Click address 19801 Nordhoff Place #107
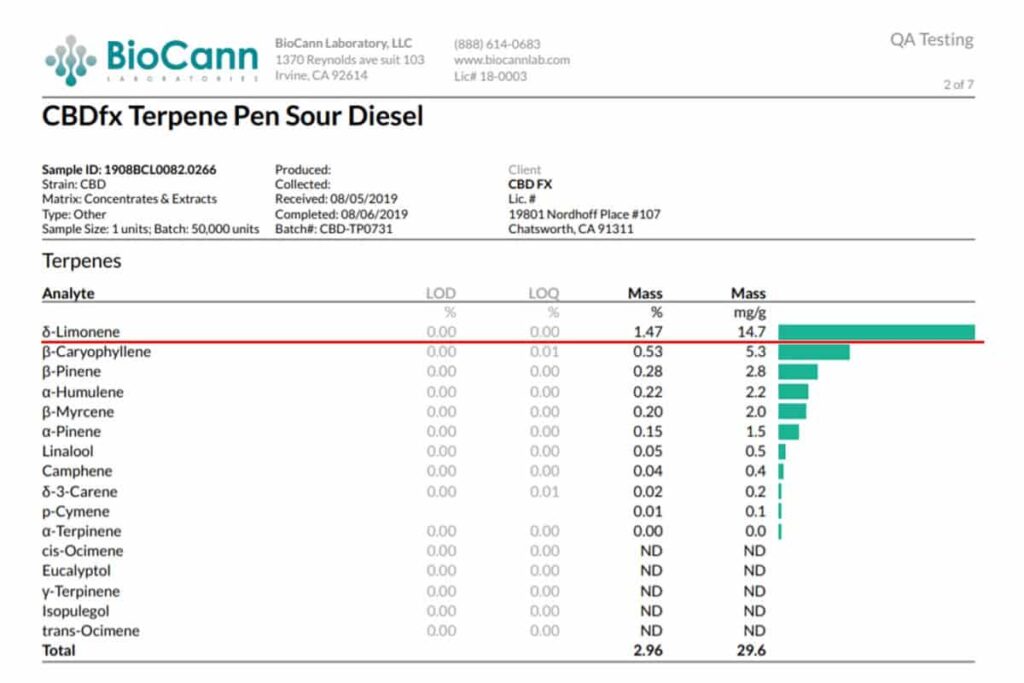1024x683 pixels. point(584,214)
